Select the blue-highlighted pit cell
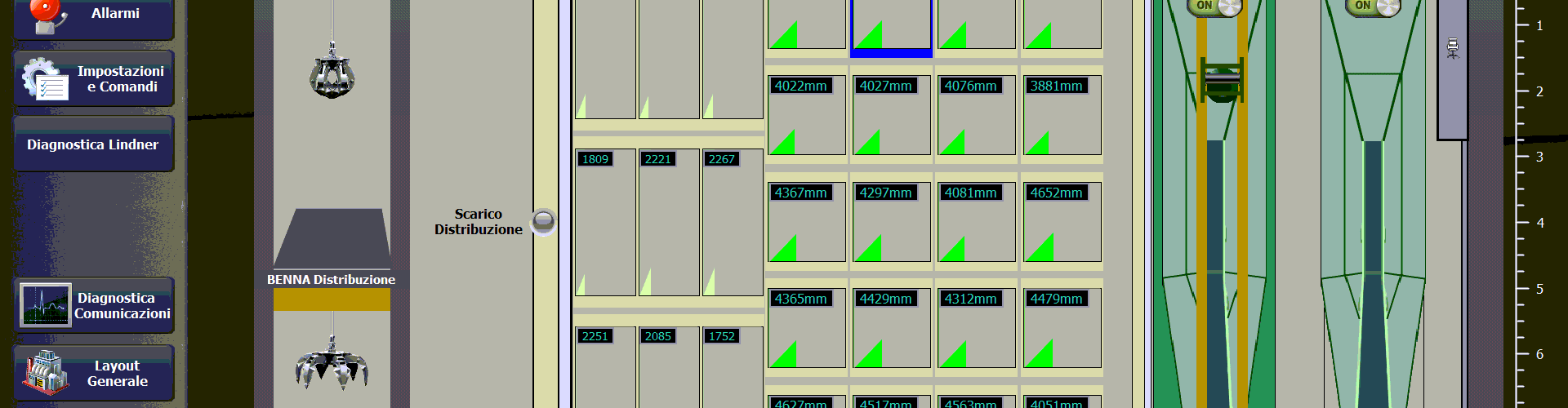The width and height of the screenshot is (1568, 408). point(891,27)
